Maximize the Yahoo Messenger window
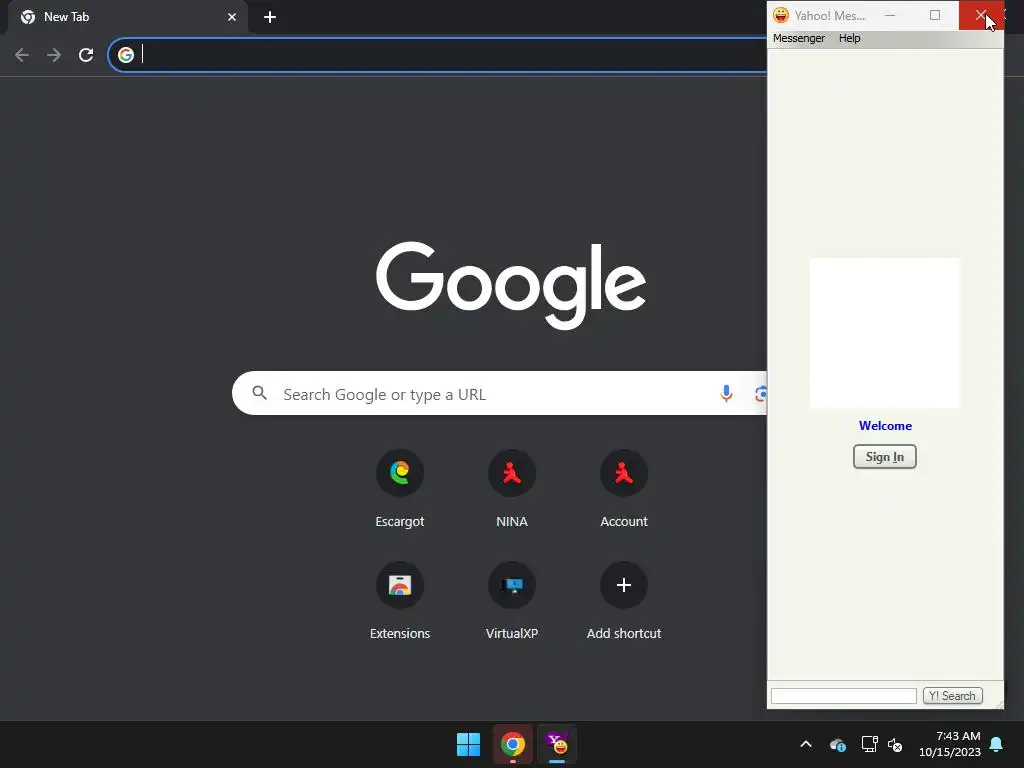This screenshot has width=1024, height=768. (935, 15)
